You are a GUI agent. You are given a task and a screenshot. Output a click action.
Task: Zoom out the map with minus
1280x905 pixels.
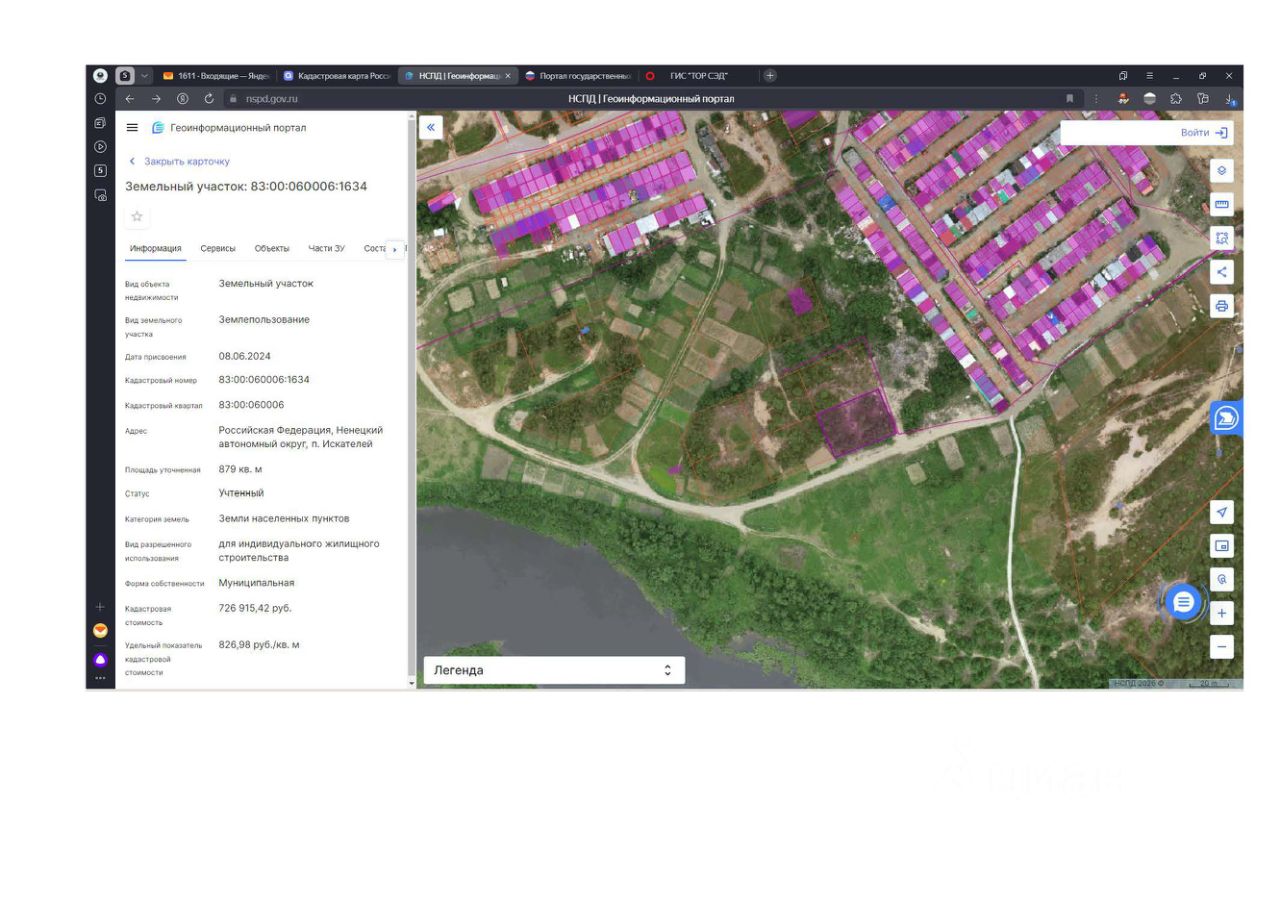point(1221,647)
